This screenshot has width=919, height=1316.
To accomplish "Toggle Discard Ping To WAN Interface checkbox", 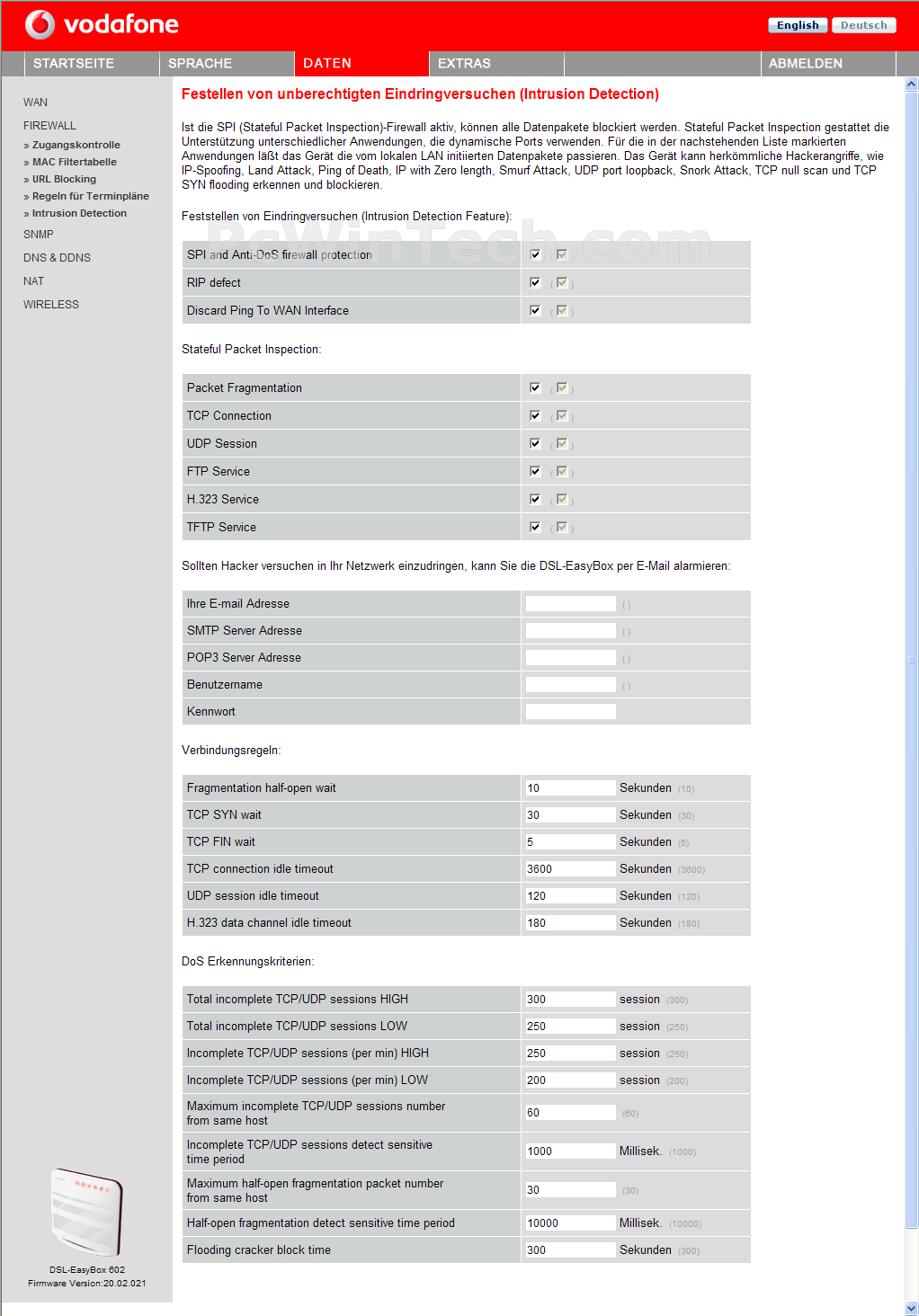I will coord(535,310).
